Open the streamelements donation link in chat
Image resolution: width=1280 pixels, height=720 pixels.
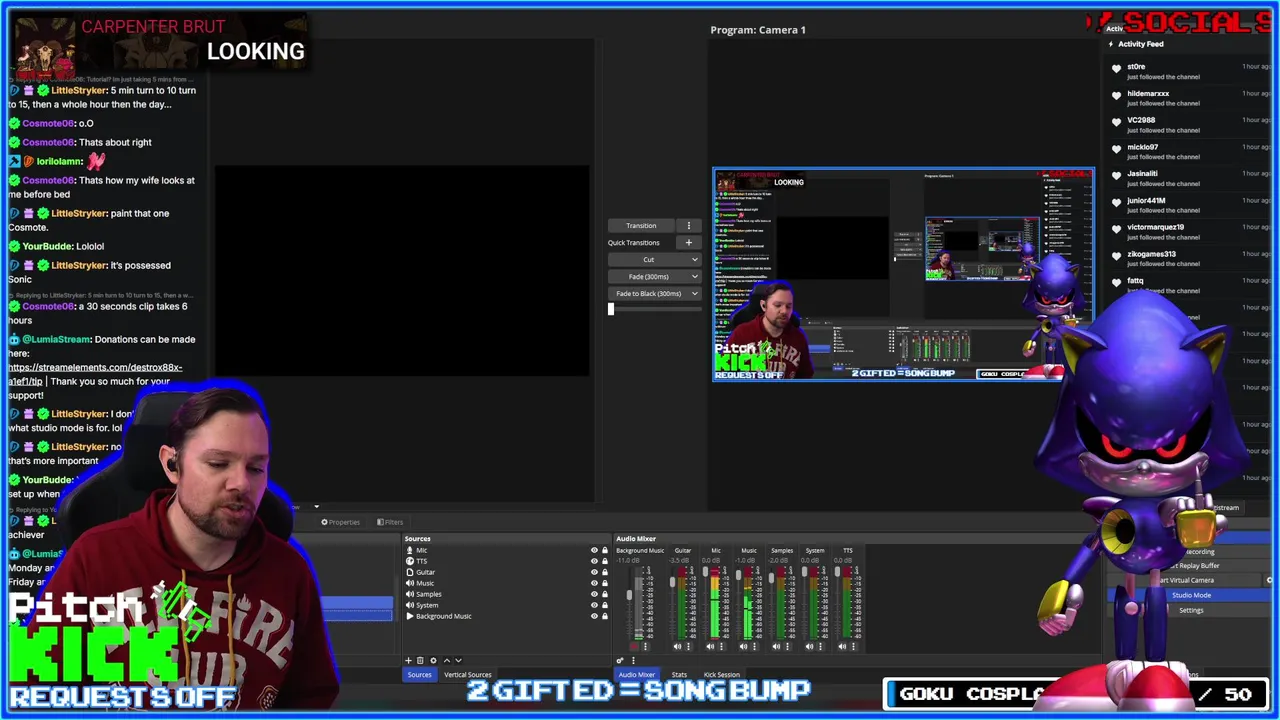click(95, 374)
